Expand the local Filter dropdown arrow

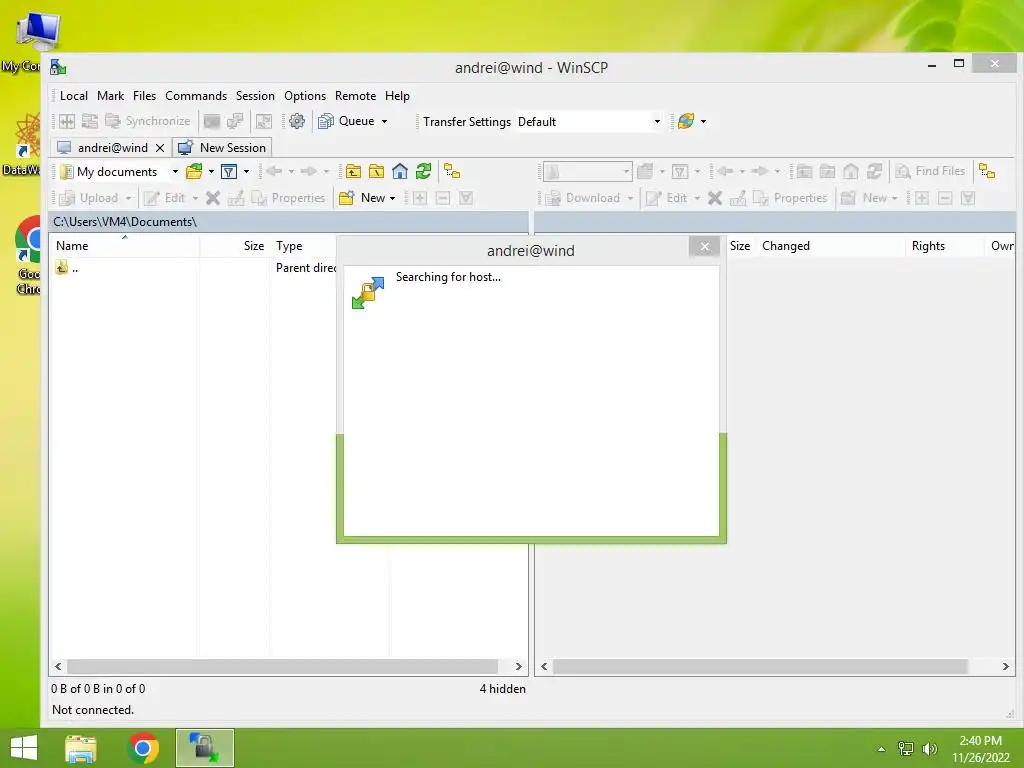point(246,172)
